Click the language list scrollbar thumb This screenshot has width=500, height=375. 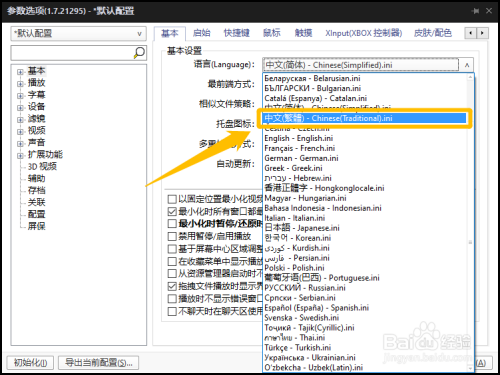pyautogui.click(x=470, y=242)
